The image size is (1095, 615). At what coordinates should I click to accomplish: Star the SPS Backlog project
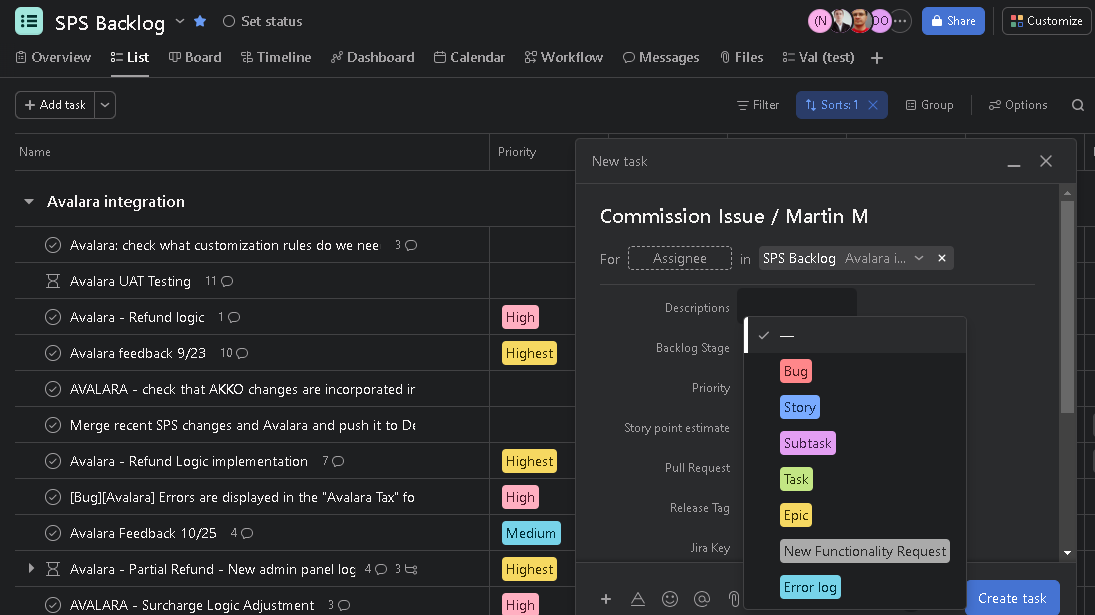200,21
